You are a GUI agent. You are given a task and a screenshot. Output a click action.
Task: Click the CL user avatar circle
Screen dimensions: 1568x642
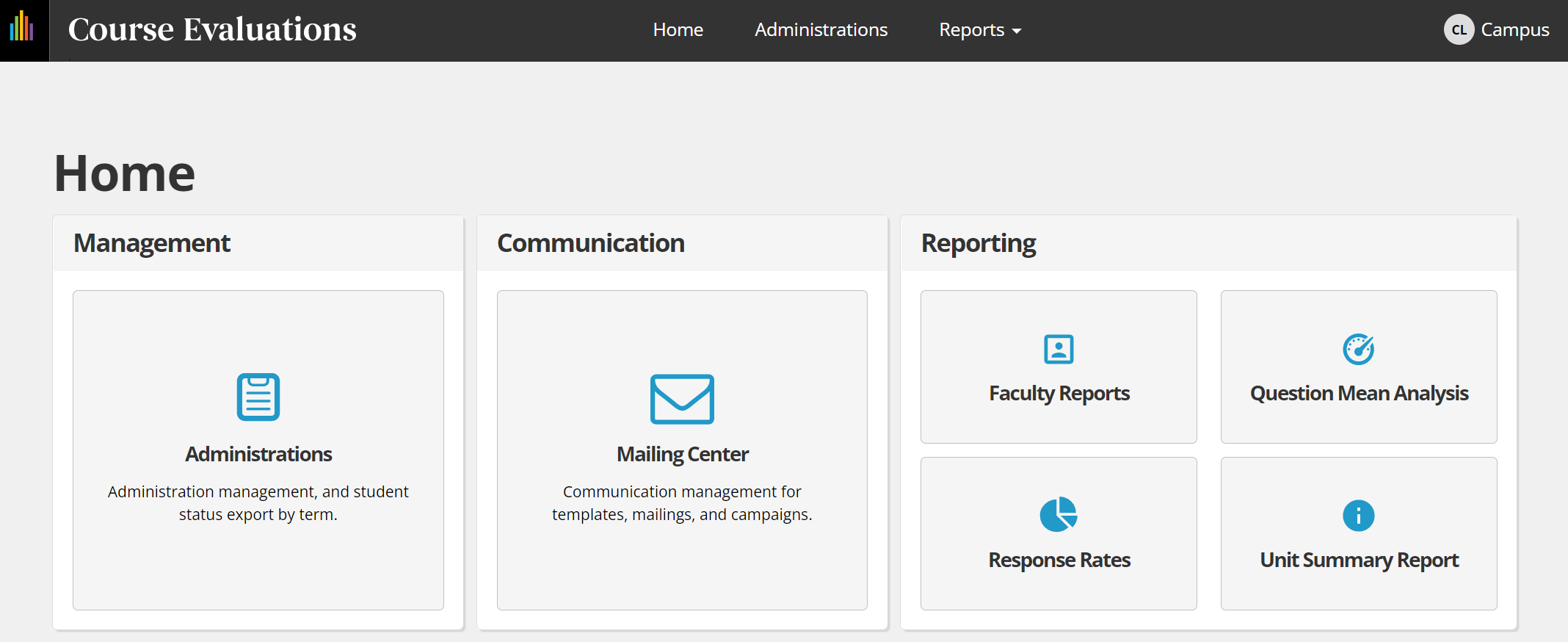(1459, 30)
